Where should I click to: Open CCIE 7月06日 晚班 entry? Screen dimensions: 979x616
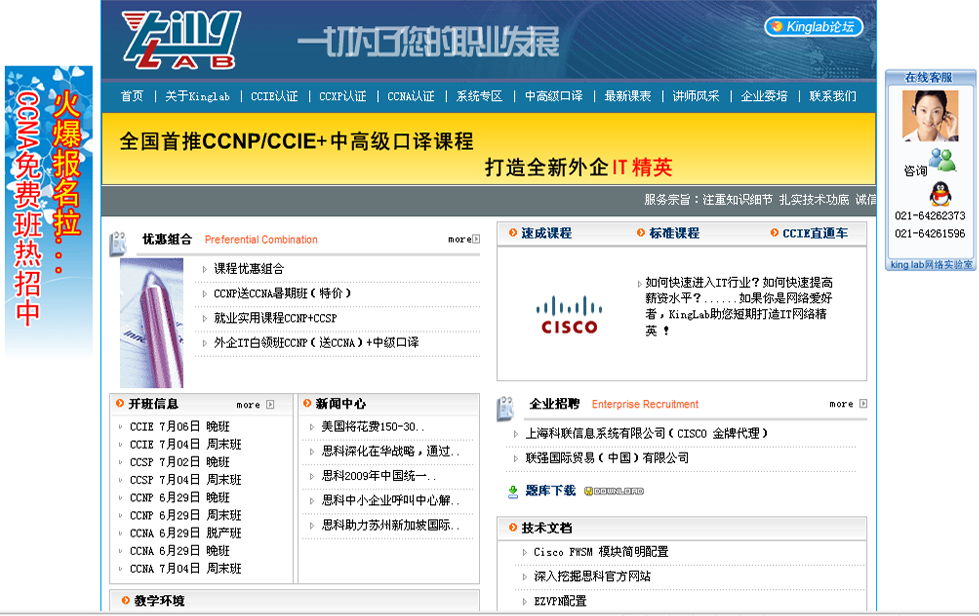(x=180, y=426)
